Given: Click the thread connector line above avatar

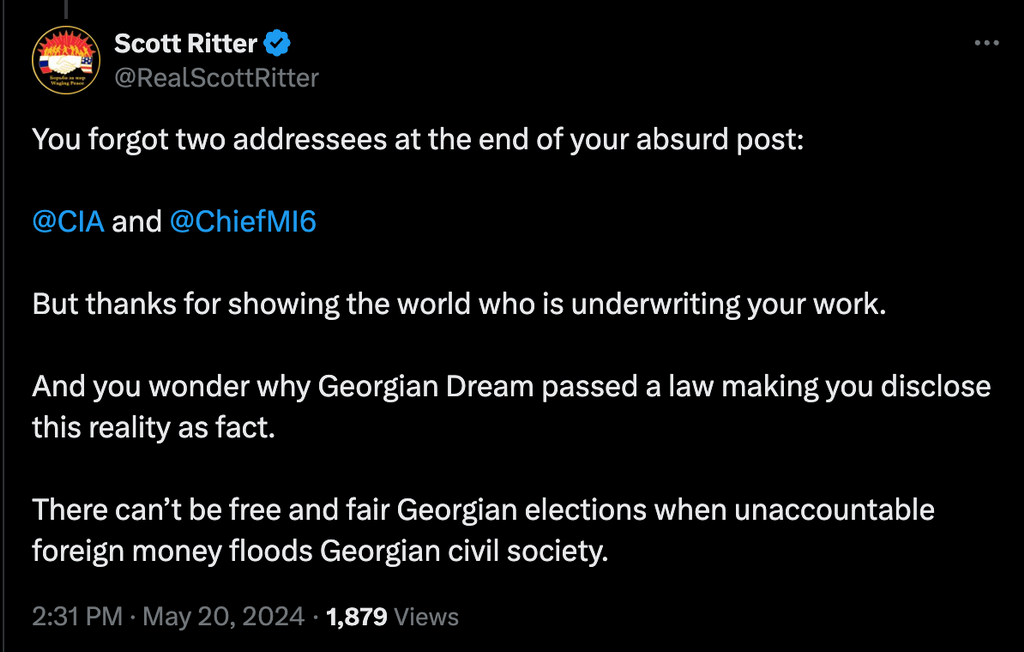Looking at the screenshot, I should tap(66, 8).
